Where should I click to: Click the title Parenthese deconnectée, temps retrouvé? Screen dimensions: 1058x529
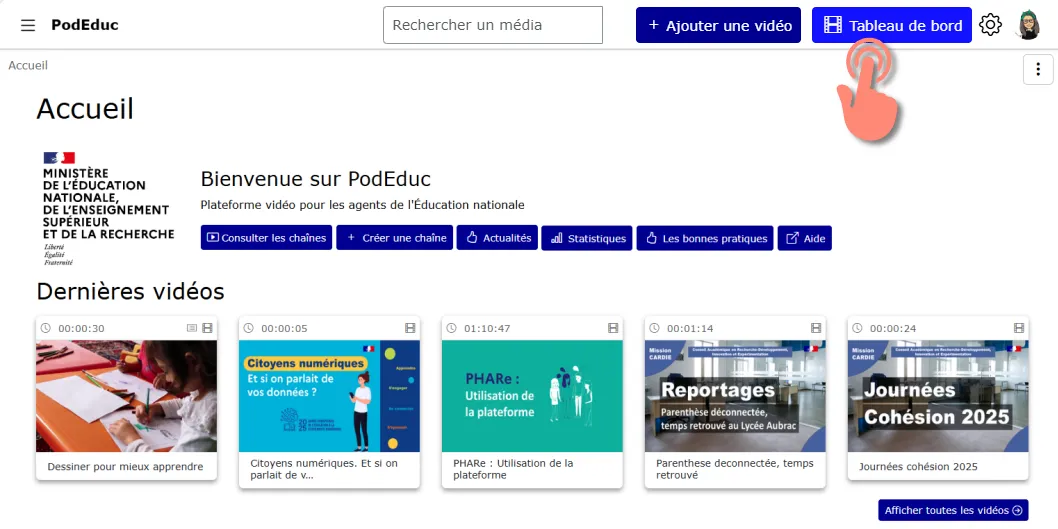[x=735, y=469]
